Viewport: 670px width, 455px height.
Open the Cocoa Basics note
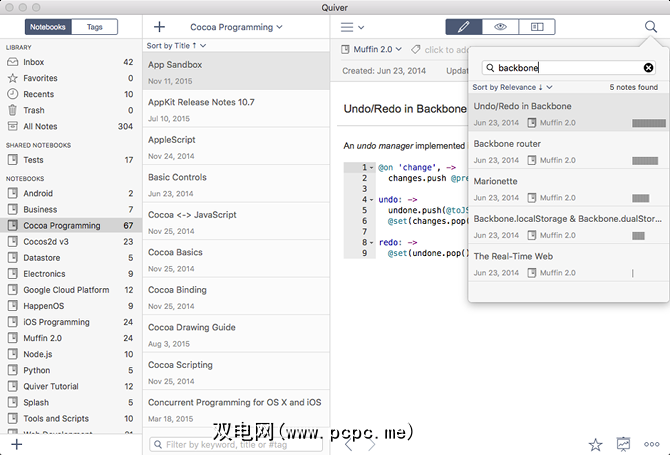(x=236, y=259)
